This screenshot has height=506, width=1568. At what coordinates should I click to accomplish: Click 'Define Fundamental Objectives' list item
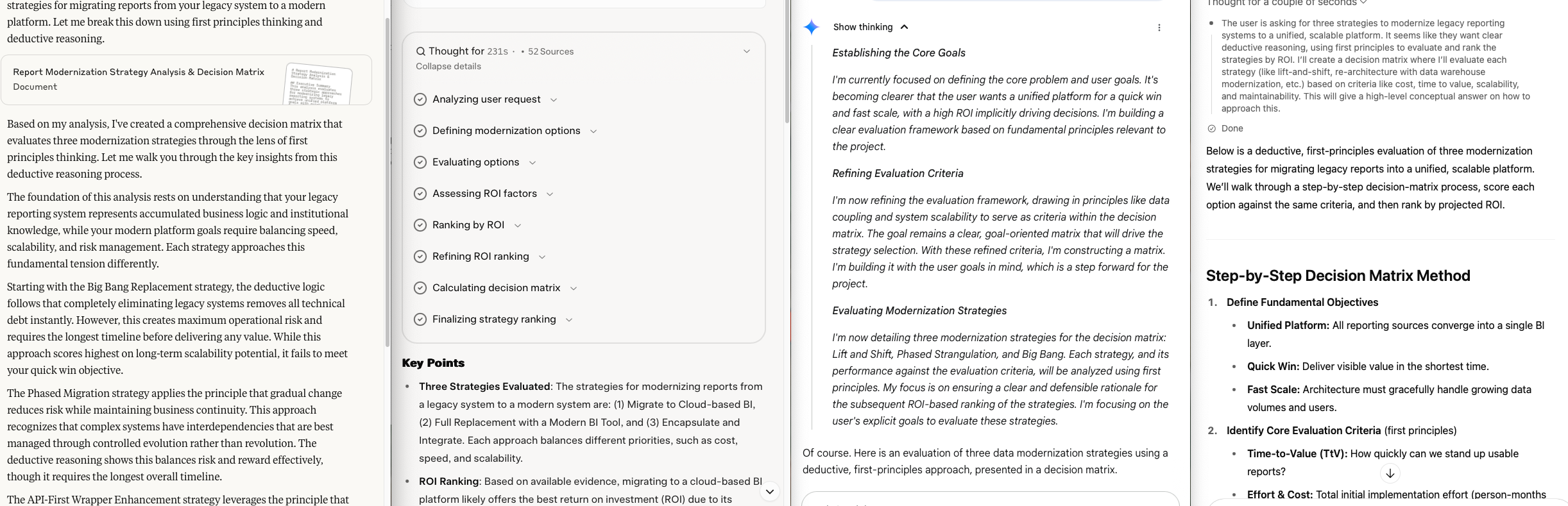1302,302
